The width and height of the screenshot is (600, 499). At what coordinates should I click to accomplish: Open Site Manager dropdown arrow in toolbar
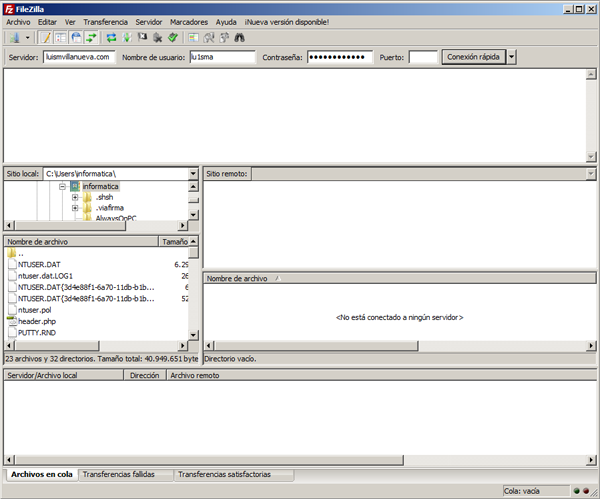27,38
